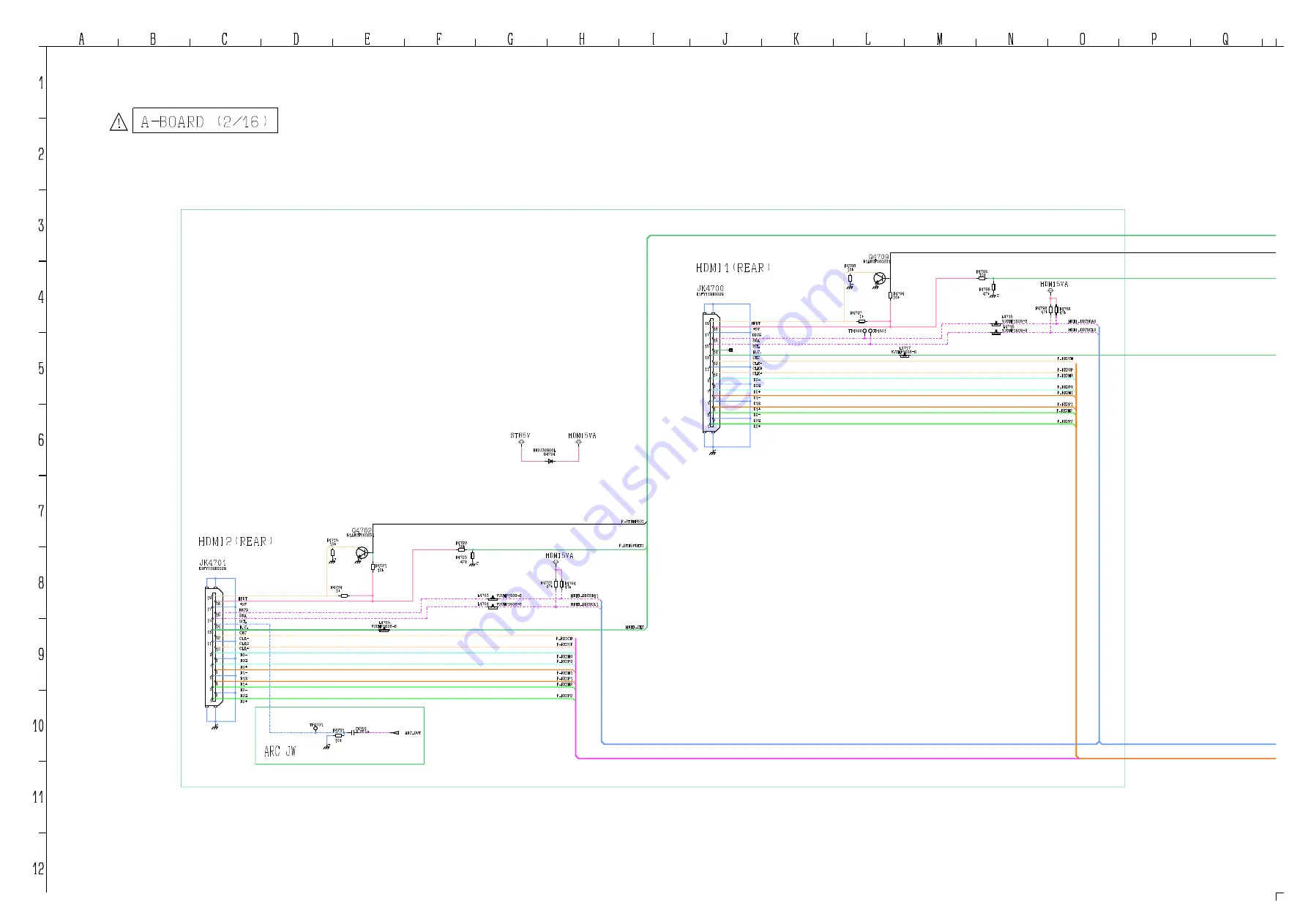
Task: Click the warning triangle beside A-BOARD
Action: pyautogui.click(x=119, y=122)
